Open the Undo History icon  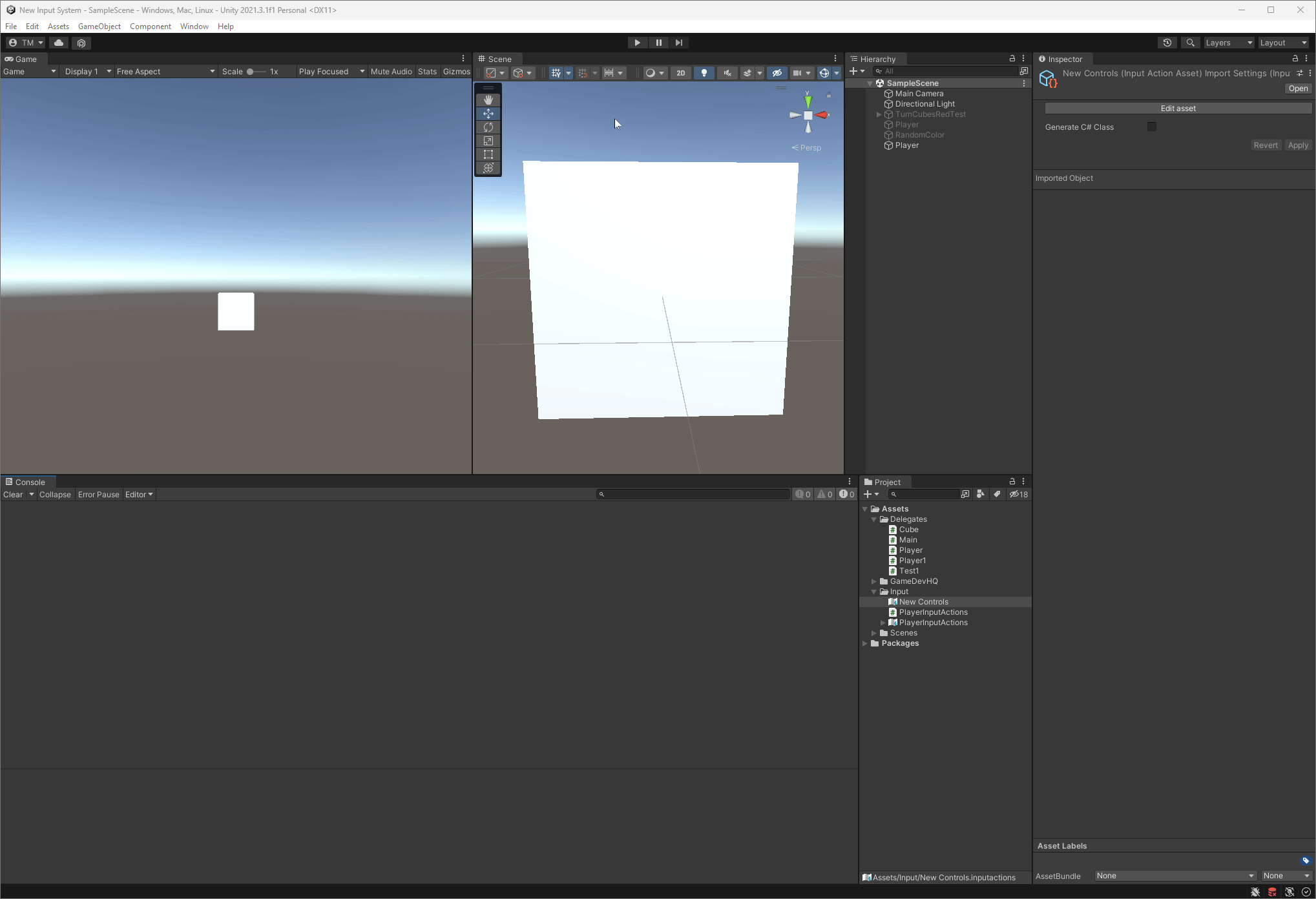[x=1167, y=43]
